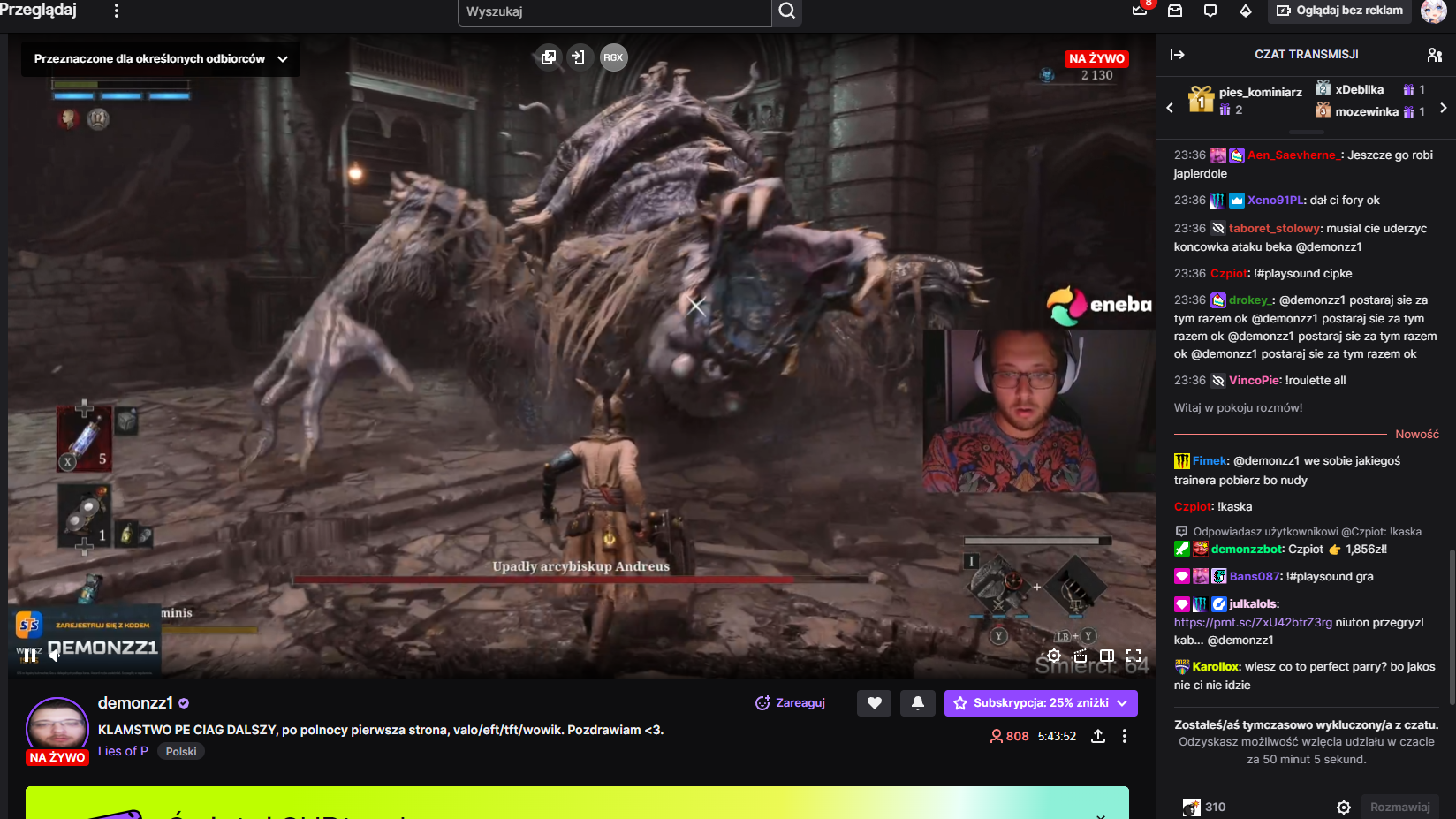Click the search magnifier button
The height and width of the screenshot is (819, 1456).
pos(787,11)
